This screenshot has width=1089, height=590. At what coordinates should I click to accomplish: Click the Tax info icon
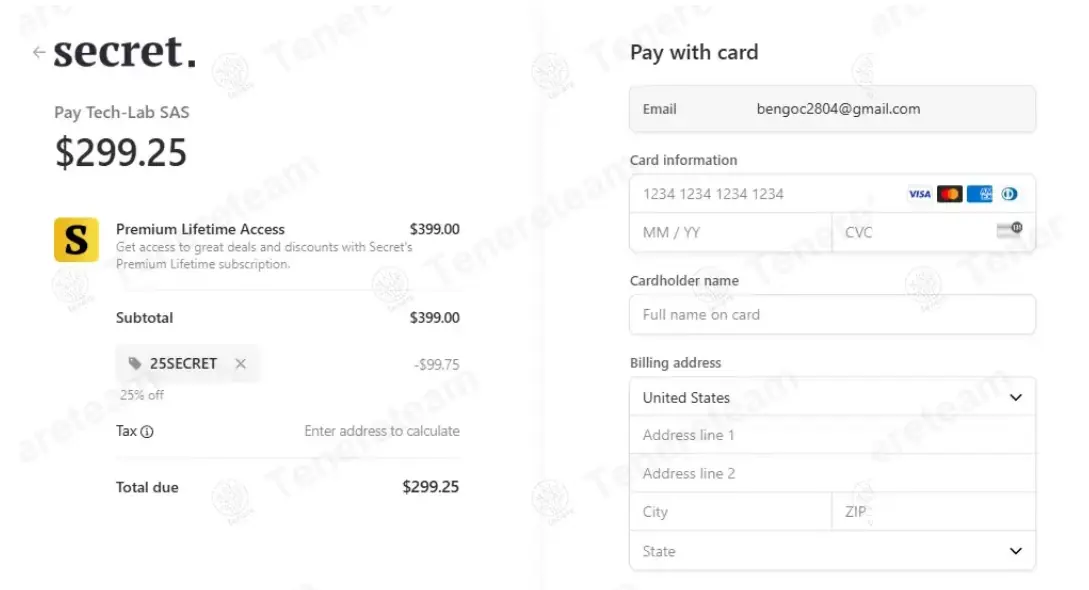coord(147,432)
